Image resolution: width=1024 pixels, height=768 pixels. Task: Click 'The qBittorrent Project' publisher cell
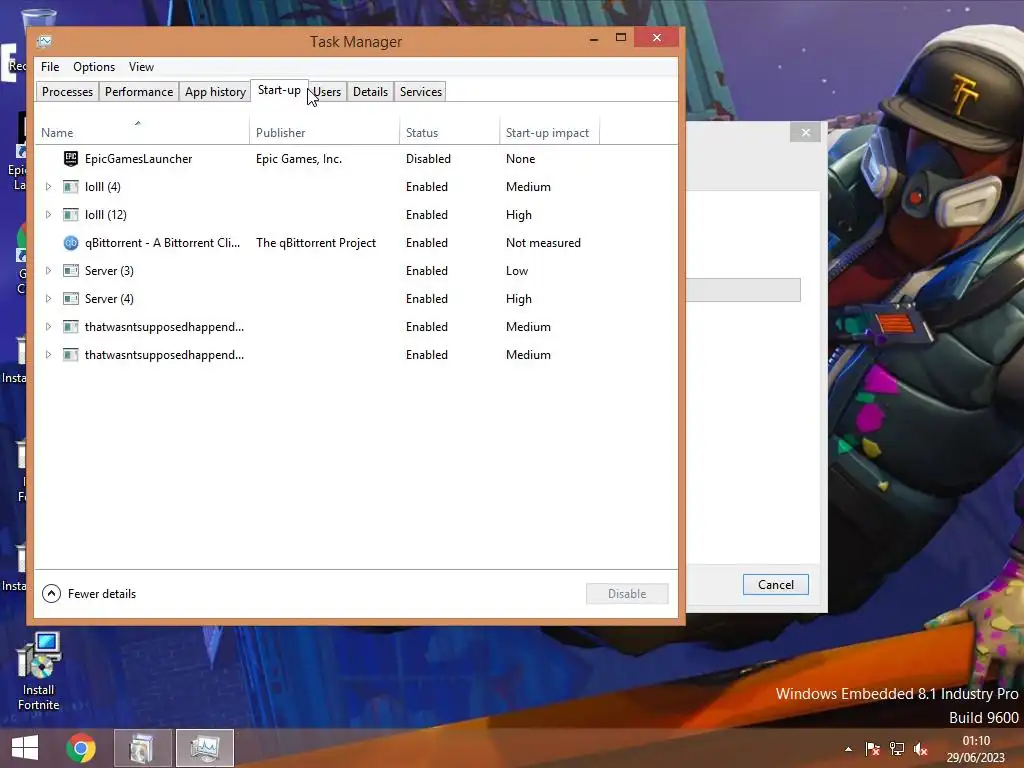click(x=316, y=243)
